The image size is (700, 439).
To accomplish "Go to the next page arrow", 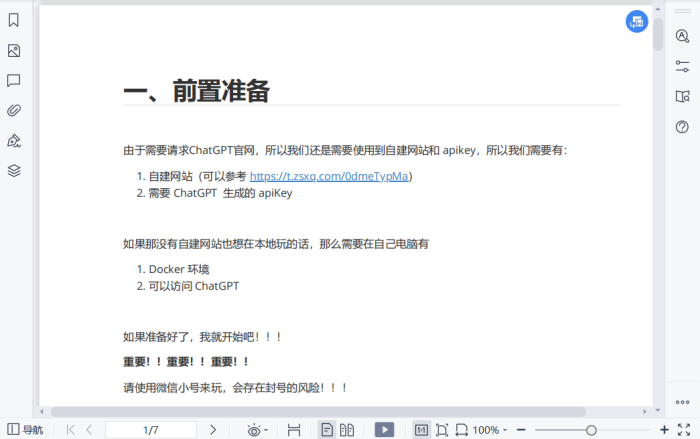I will 213,430.
